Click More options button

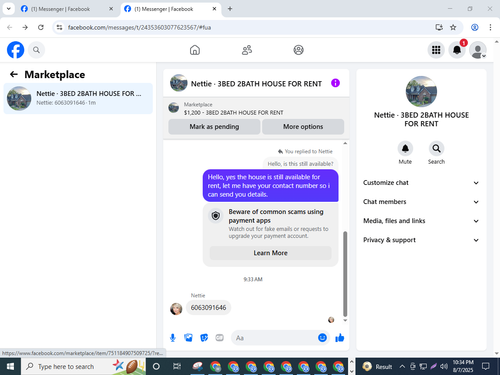click(x=303, y=127)
